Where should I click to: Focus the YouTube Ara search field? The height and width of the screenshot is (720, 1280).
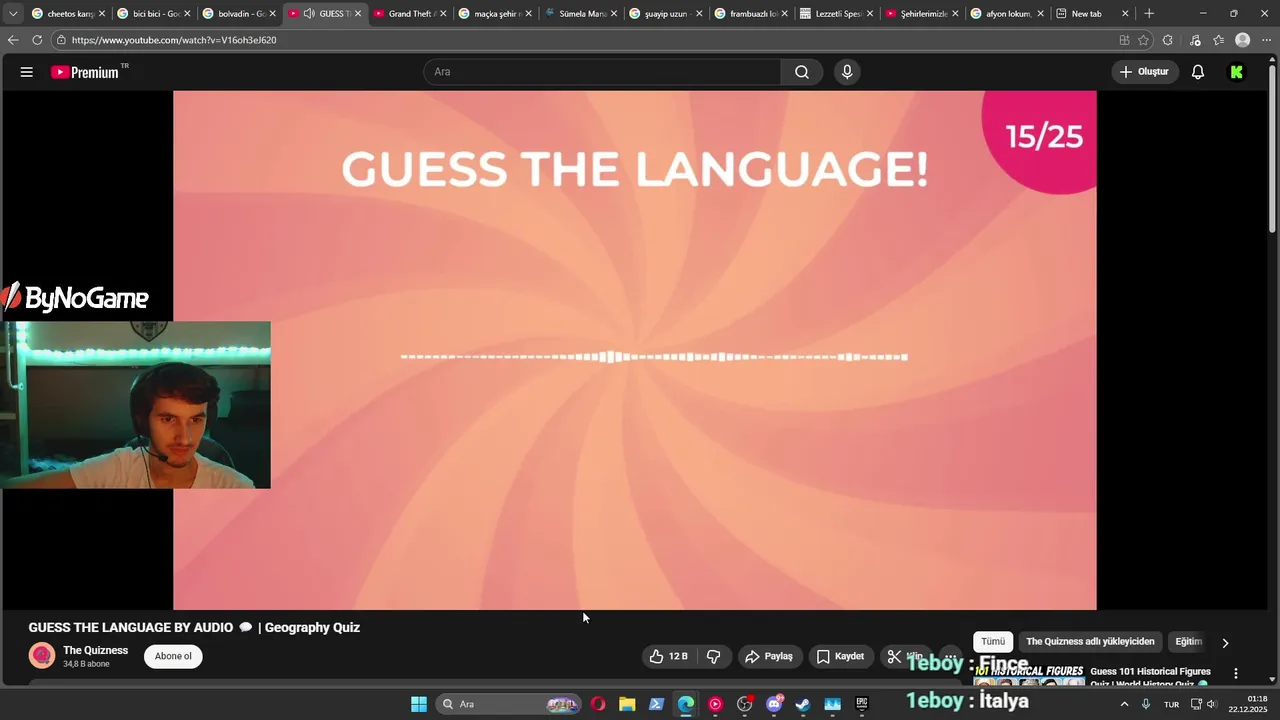(x=603, y=72)
